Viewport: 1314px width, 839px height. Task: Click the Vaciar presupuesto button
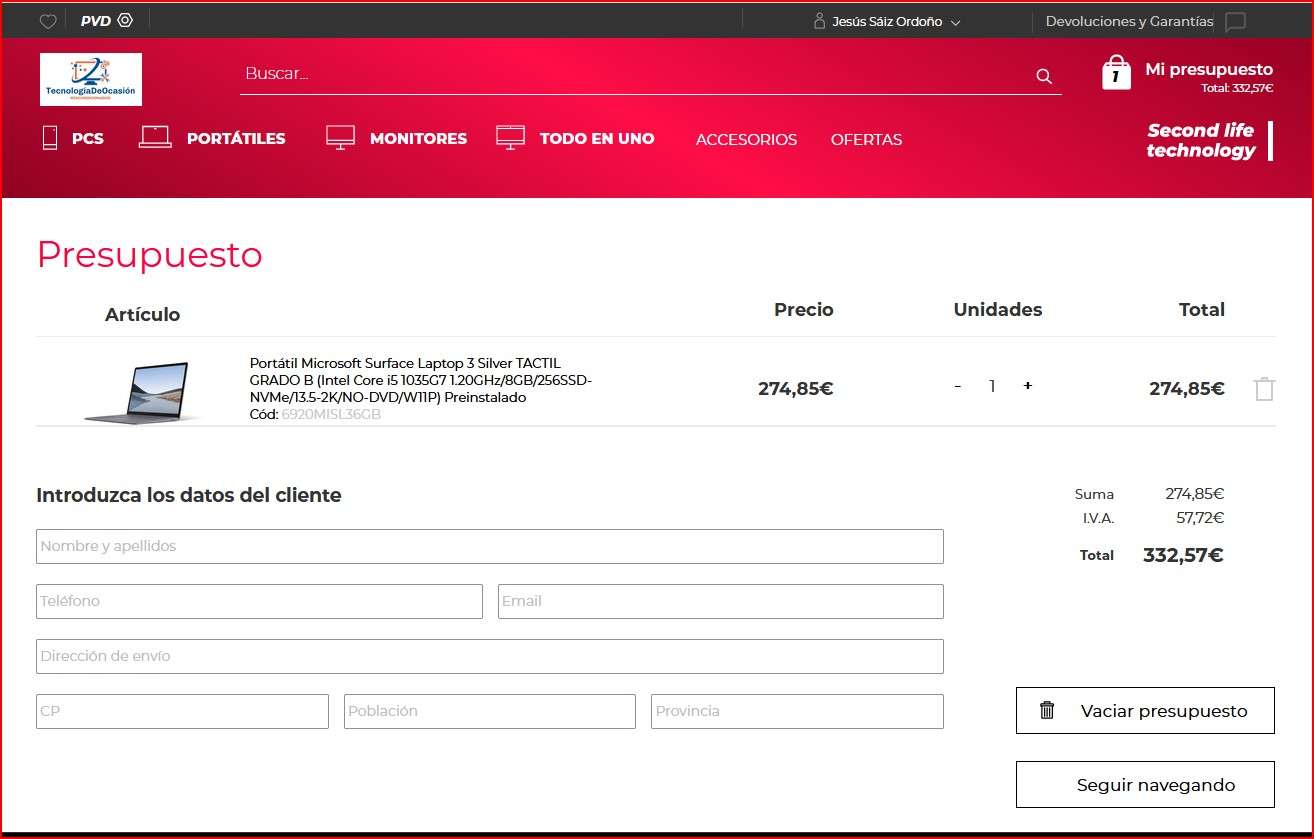(x=1145, y=710)
